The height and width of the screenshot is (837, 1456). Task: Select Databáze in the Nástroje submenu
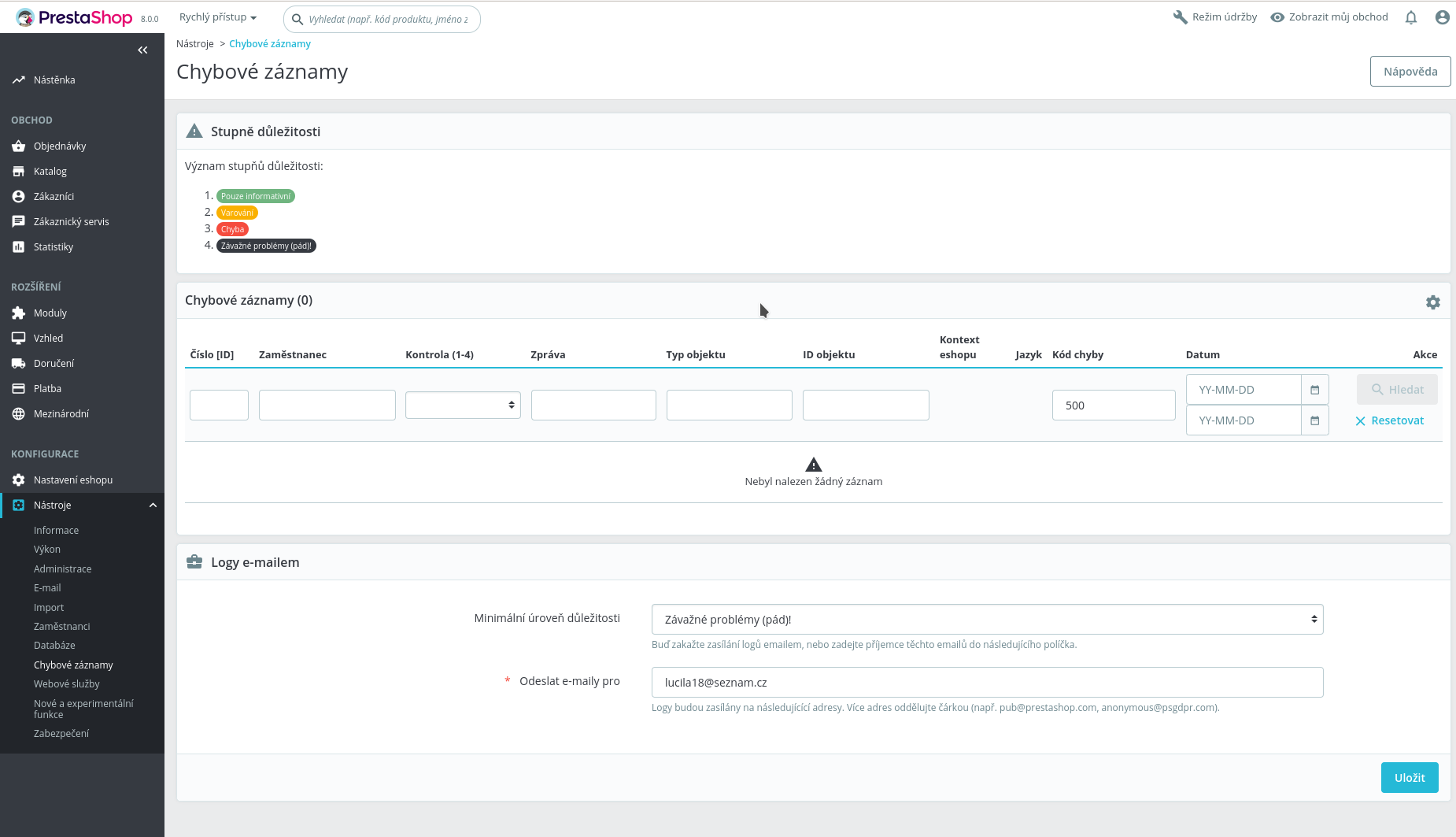click(x=54, y=645)
